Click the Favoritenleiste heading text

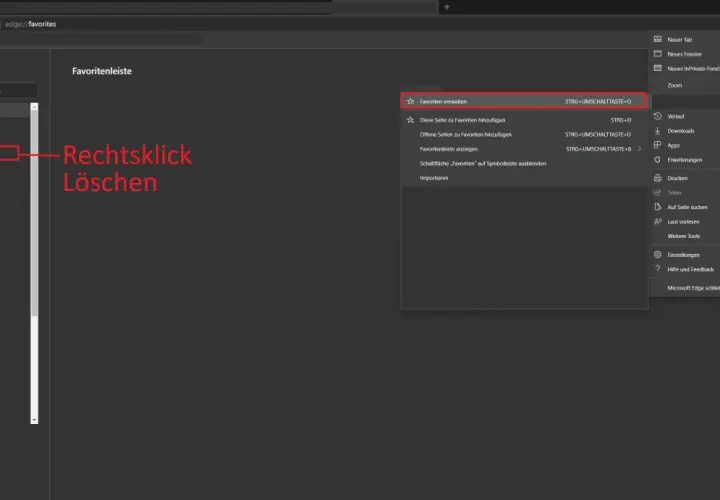(x=102, y=71)
